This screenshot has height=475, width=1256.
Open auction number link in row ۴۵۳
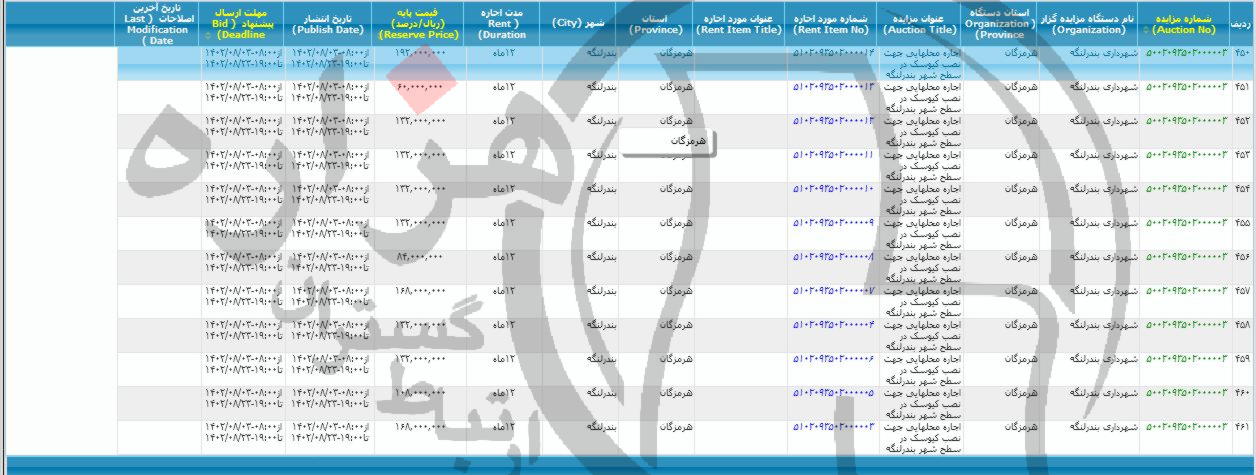(1186, 156)
